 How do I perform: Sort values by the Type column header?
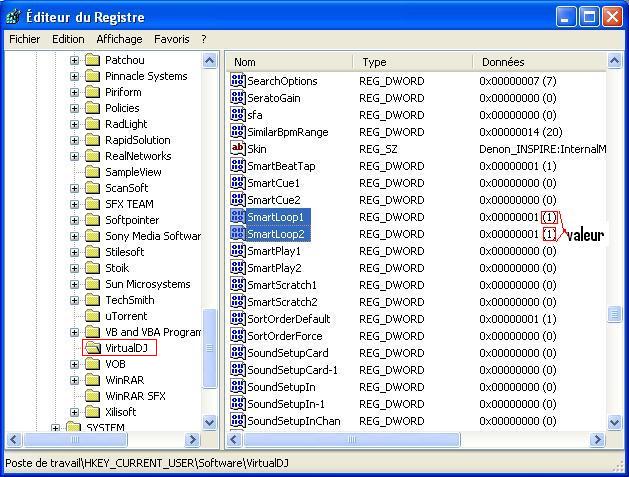click(412, 62)
